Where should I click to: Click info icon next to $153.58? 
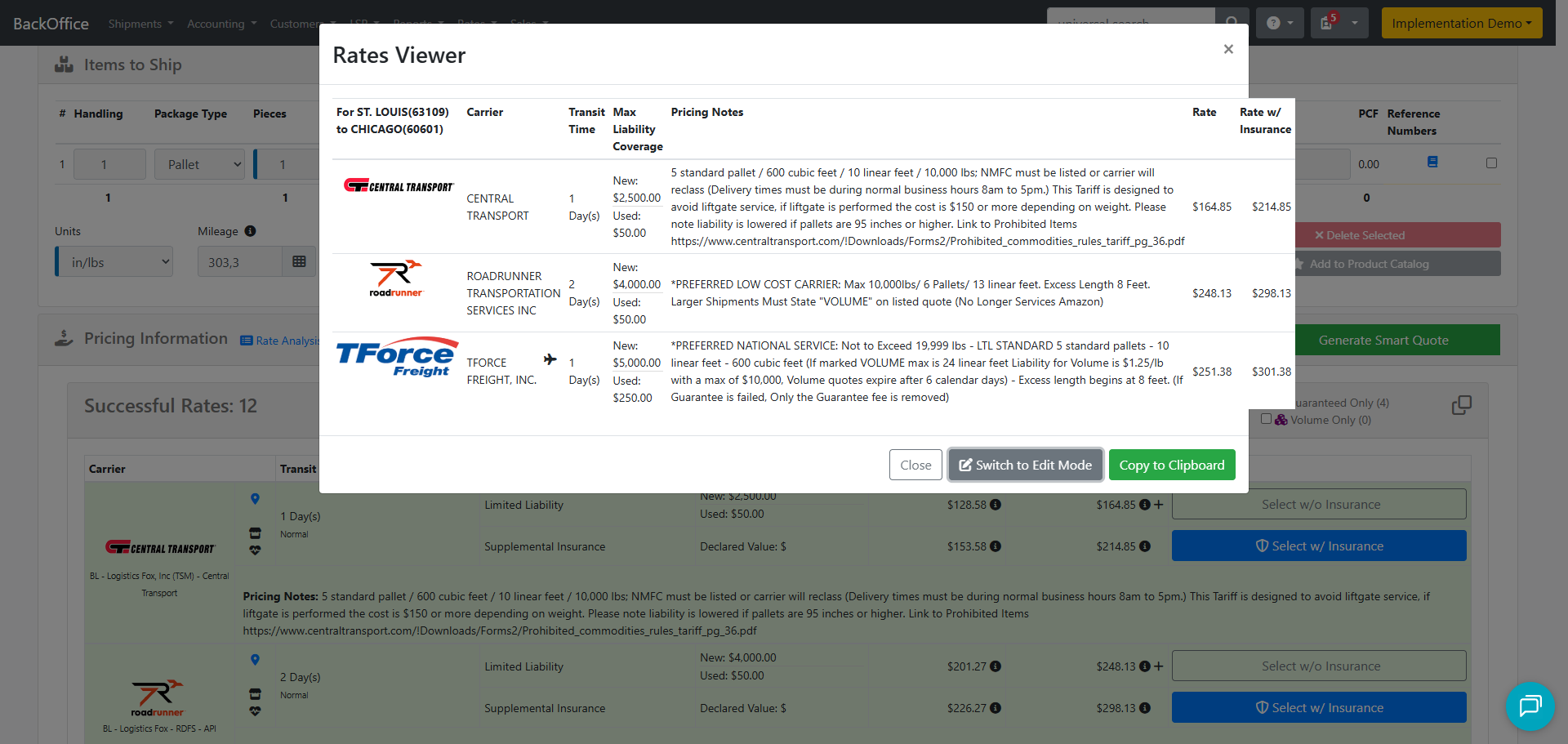pyautogui.click(x=996, y=546)
